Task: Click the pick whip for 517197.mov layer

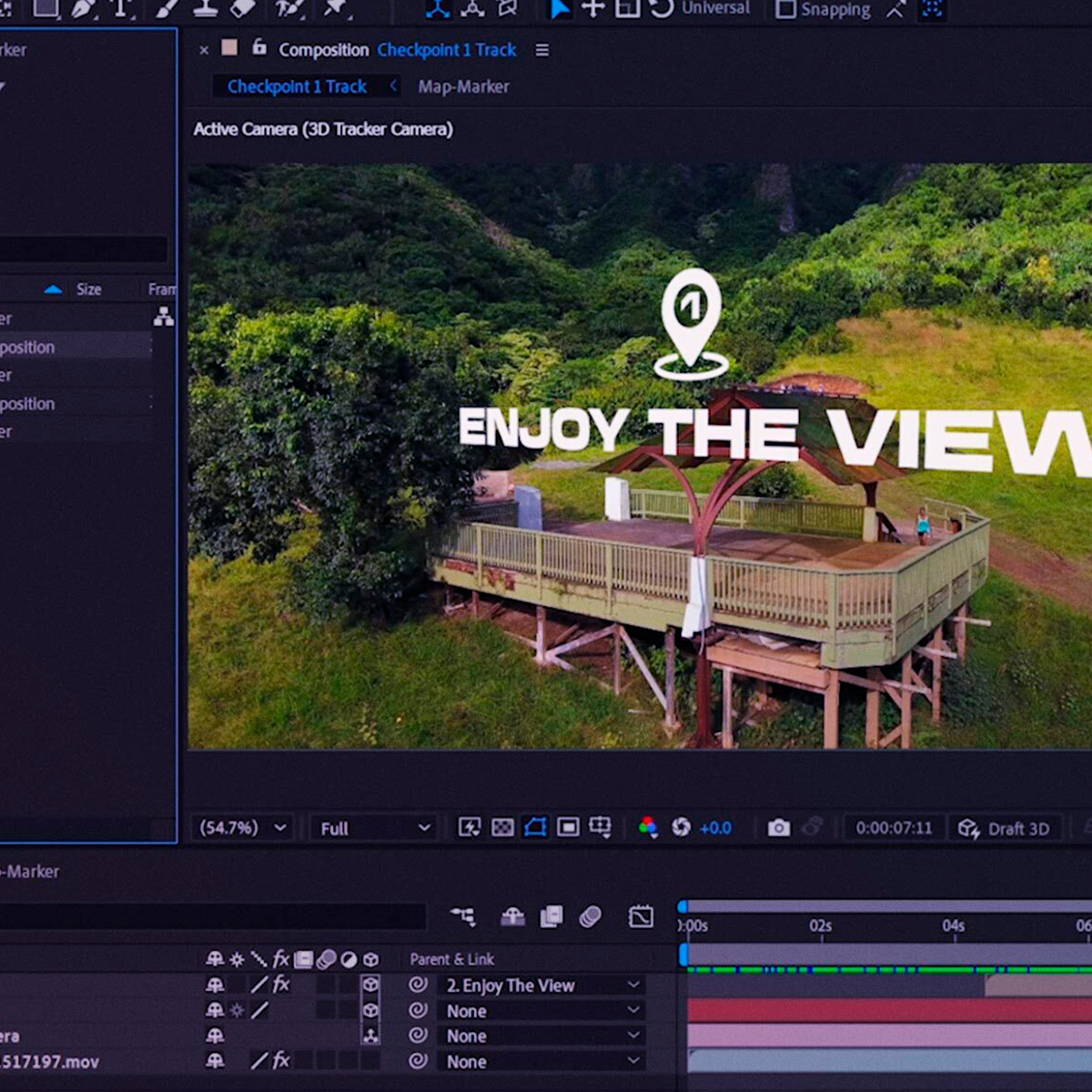Action: click(x=418, y=1060)
